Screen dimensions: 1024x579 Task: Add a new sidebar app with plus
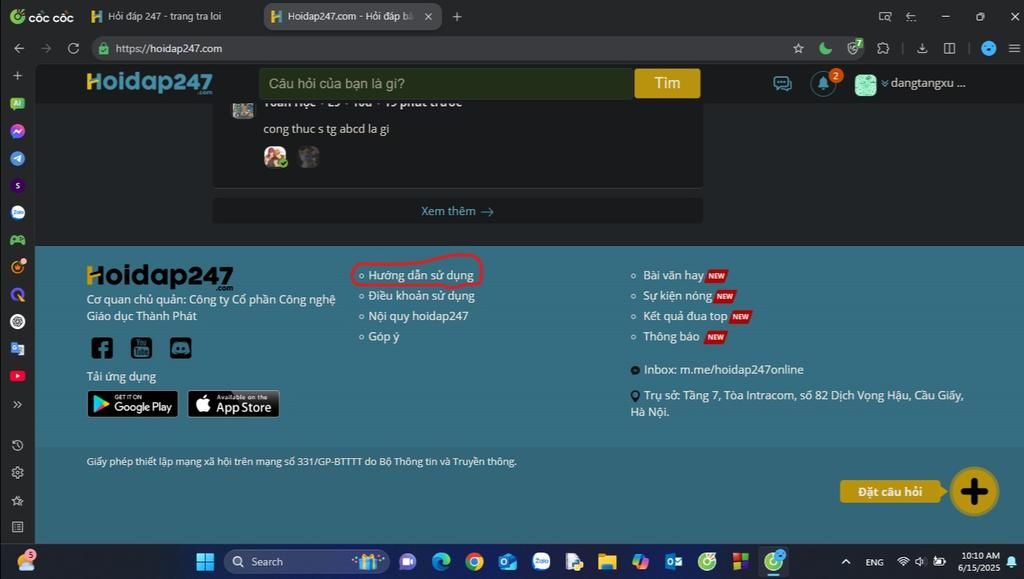[x=18, y=76]
